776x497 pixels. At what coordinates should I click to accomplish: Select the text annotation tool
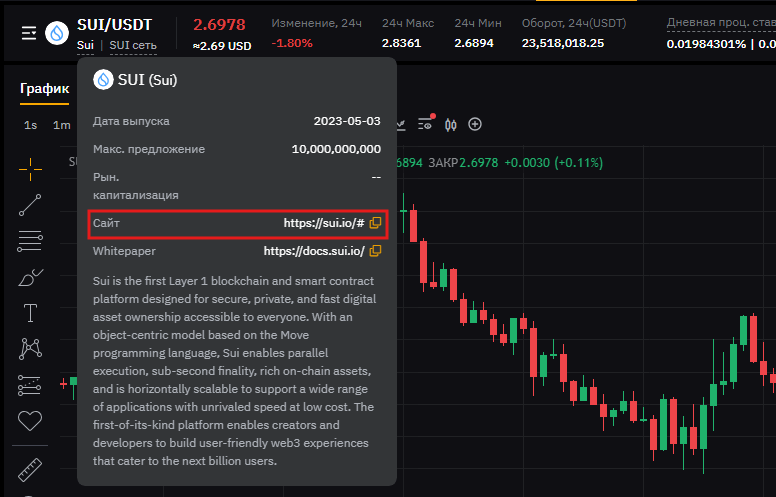click(x=31, y=313)
